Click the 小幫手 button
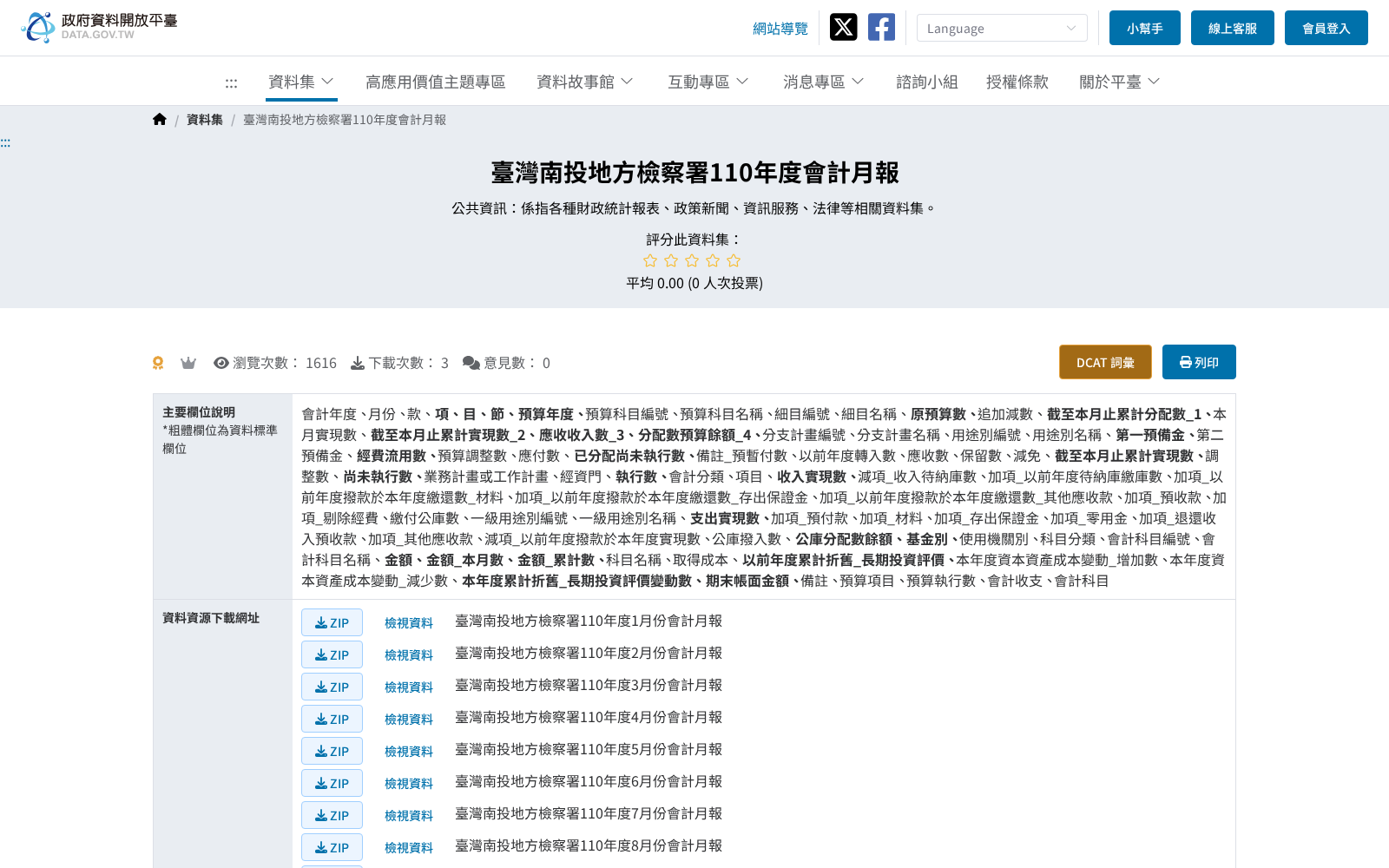This screenshot has height=868, width=1389. pyautogui.click(x=1145, y=28)
